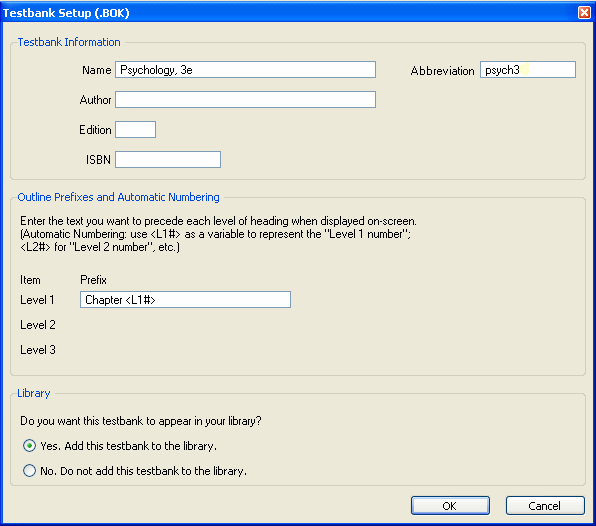
Task: Close the Testbank Setup dialog with X
Action: [584, 13]
